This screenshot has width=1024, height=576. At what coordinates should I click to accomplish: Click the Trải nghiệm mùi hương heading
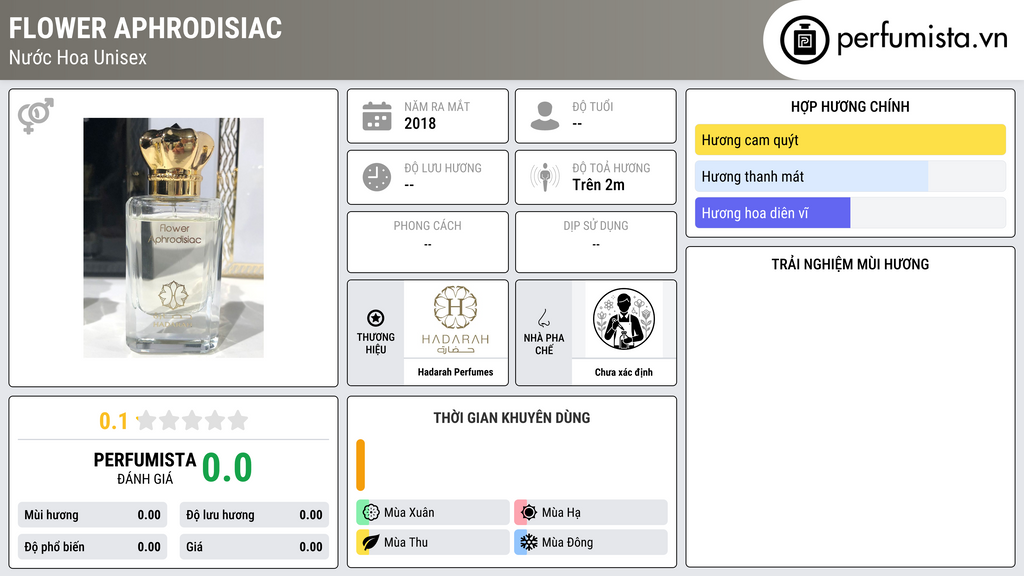point(850,264)
